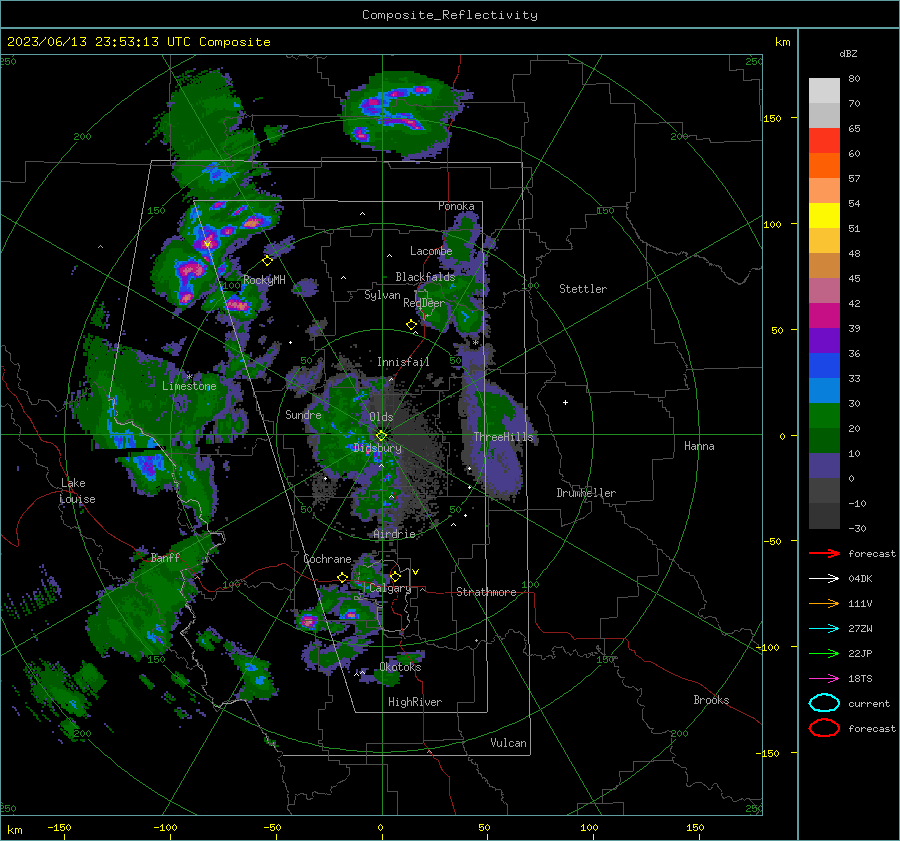Click the red 'forecast' ellipse legend icon
Viewport: 900px width, 841px height.
point(824,728)
